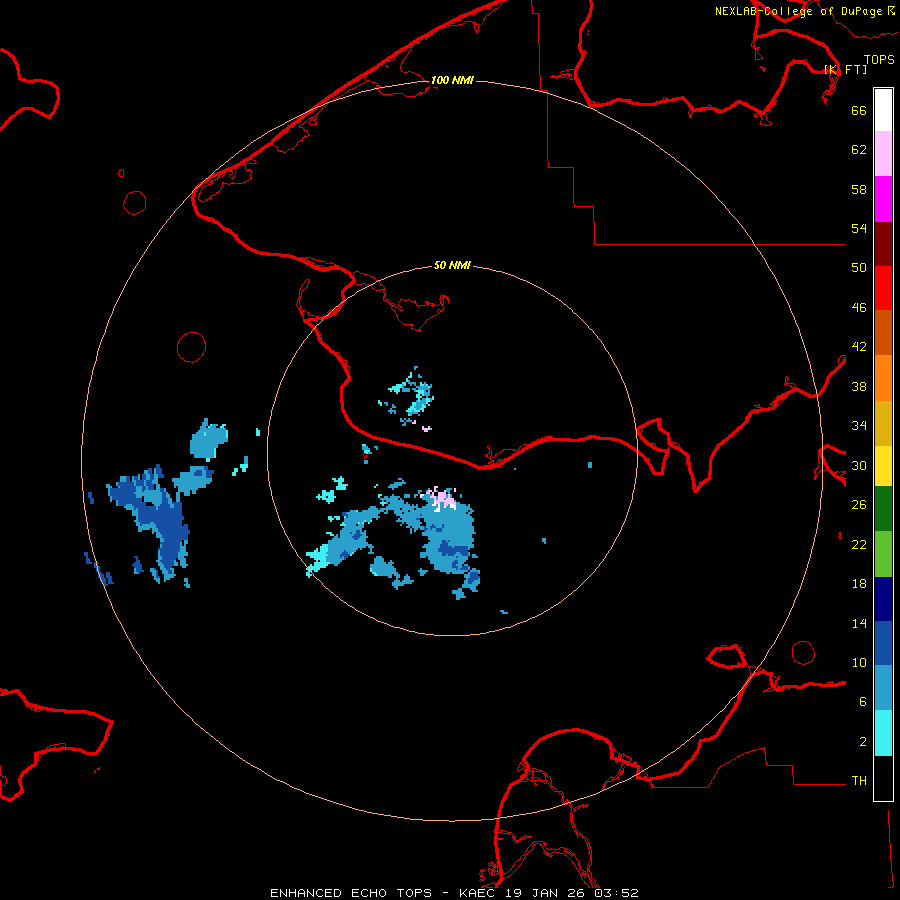
Task: Click the "[K FT]" units label
Action: click(x=845, y=69)
